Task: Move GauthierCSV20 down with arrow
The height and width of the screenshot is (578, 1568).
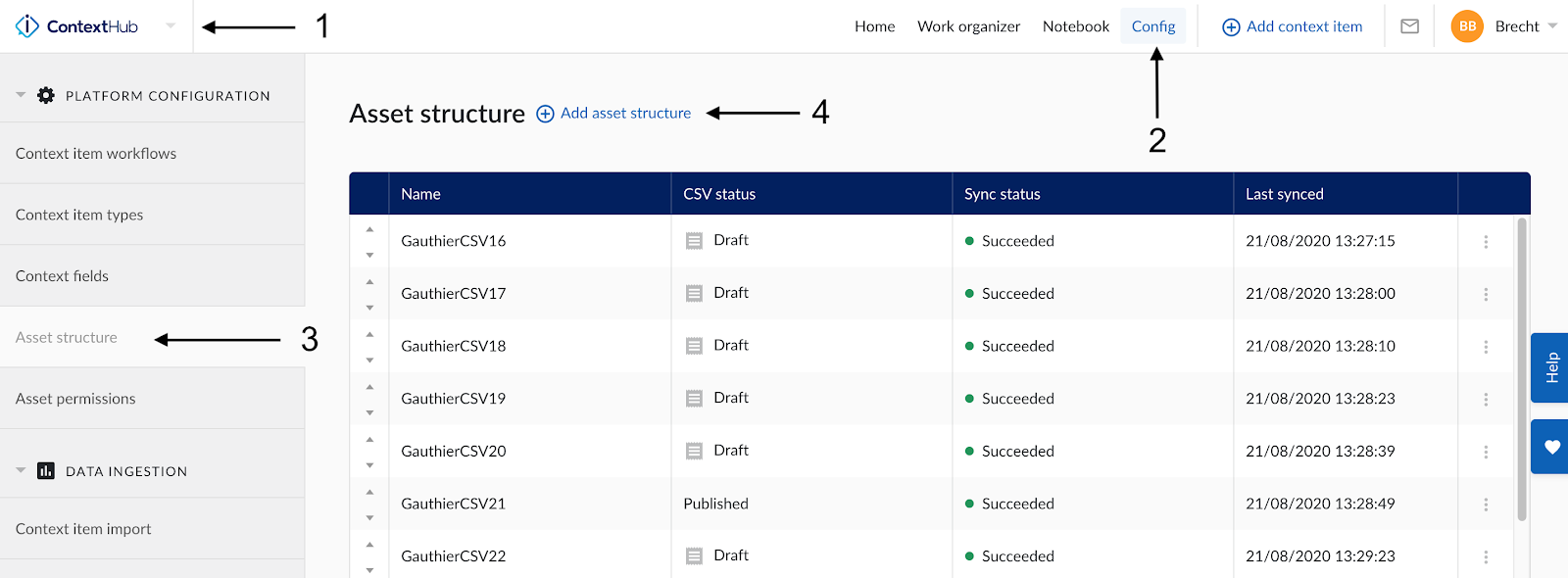Action: 369,465
